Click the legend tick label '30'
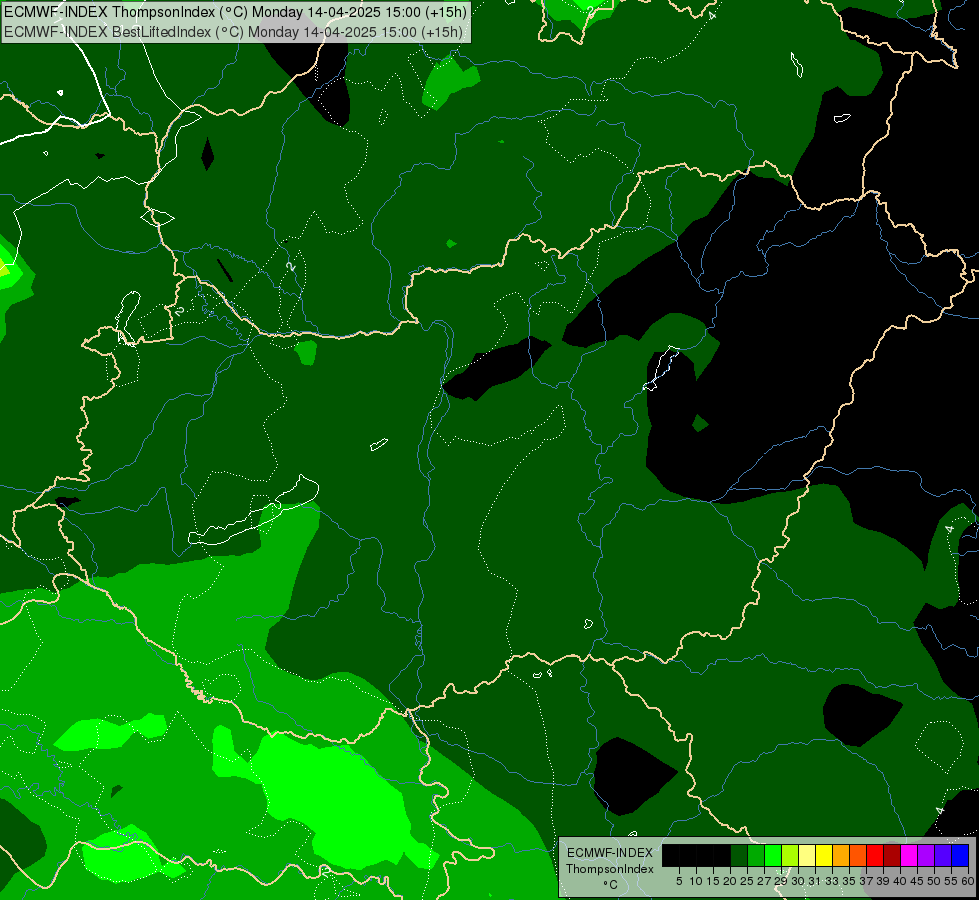 798,881
